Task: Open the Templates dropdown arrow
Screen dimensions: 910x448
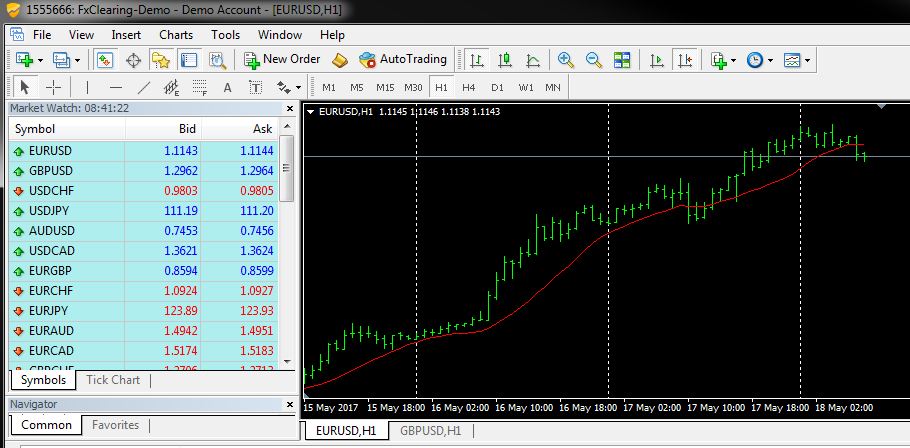Action: click(x=807, y=60)
